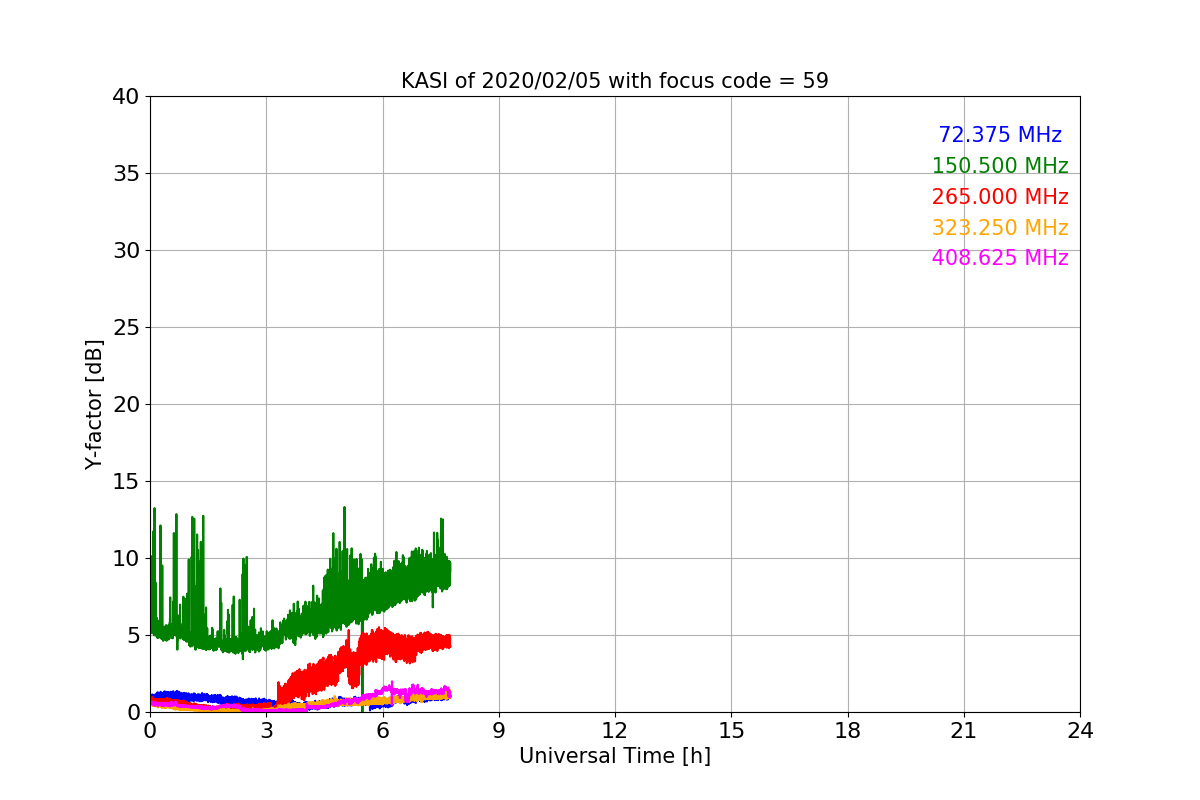Click the x-axis tick label '12'
The height and width of the screenshot is (800, 1200).
[615, 731]
